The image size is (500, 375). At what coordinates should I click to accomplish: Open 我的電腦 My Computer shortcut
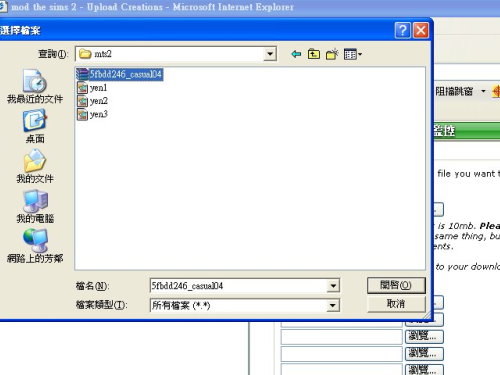coord(35,206)
